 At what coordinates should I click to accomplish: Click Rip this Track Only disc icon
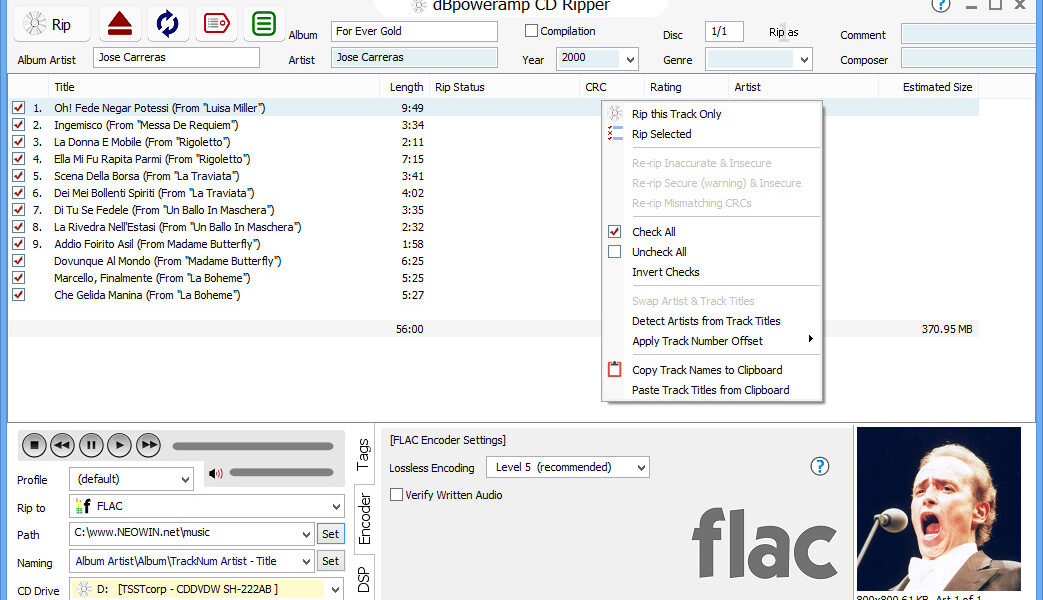(x=615, y=113)
